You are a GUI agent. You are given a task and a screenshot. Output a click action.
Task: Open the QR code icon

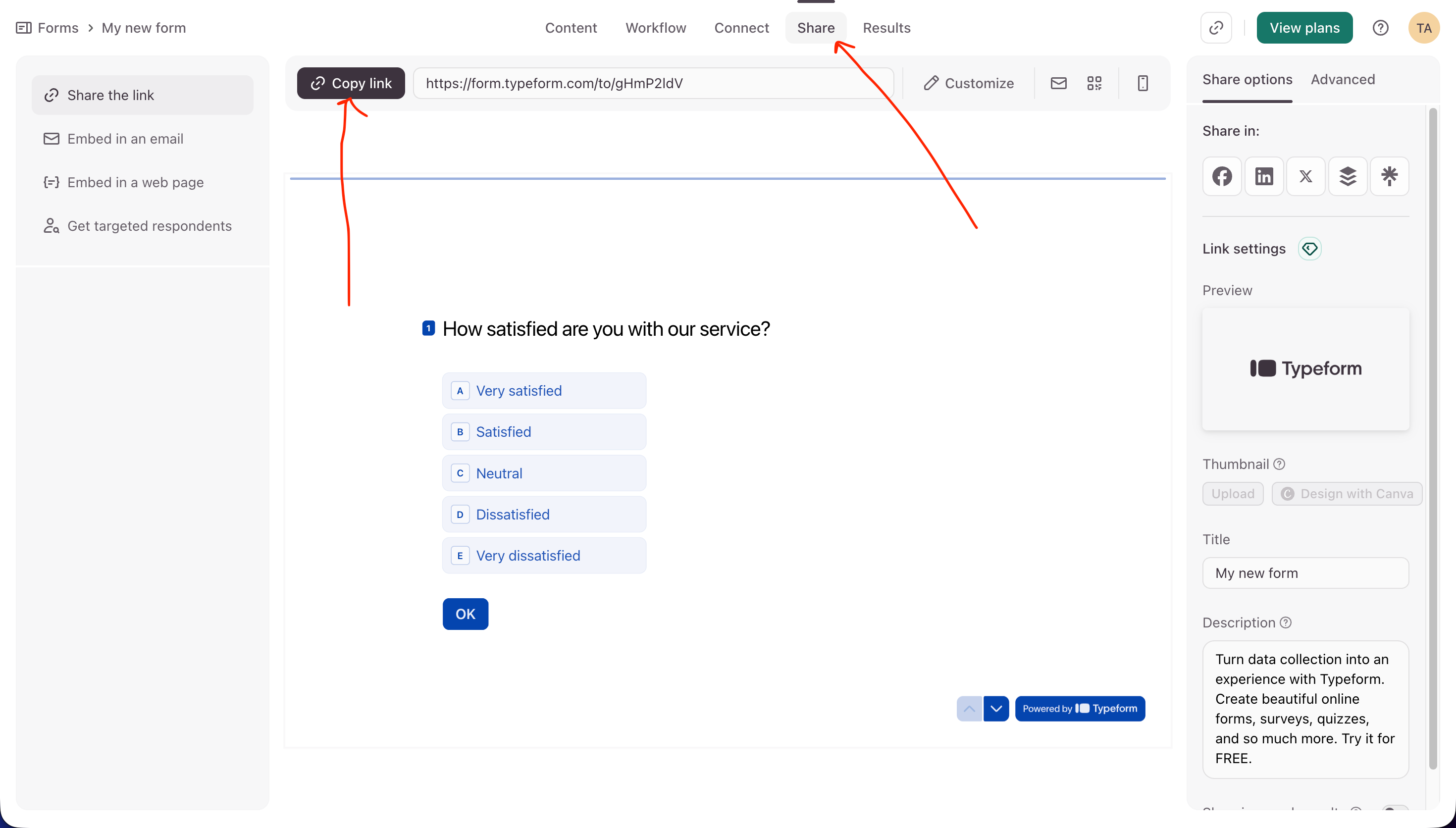pyautogui.click(x=1094, y=84)
